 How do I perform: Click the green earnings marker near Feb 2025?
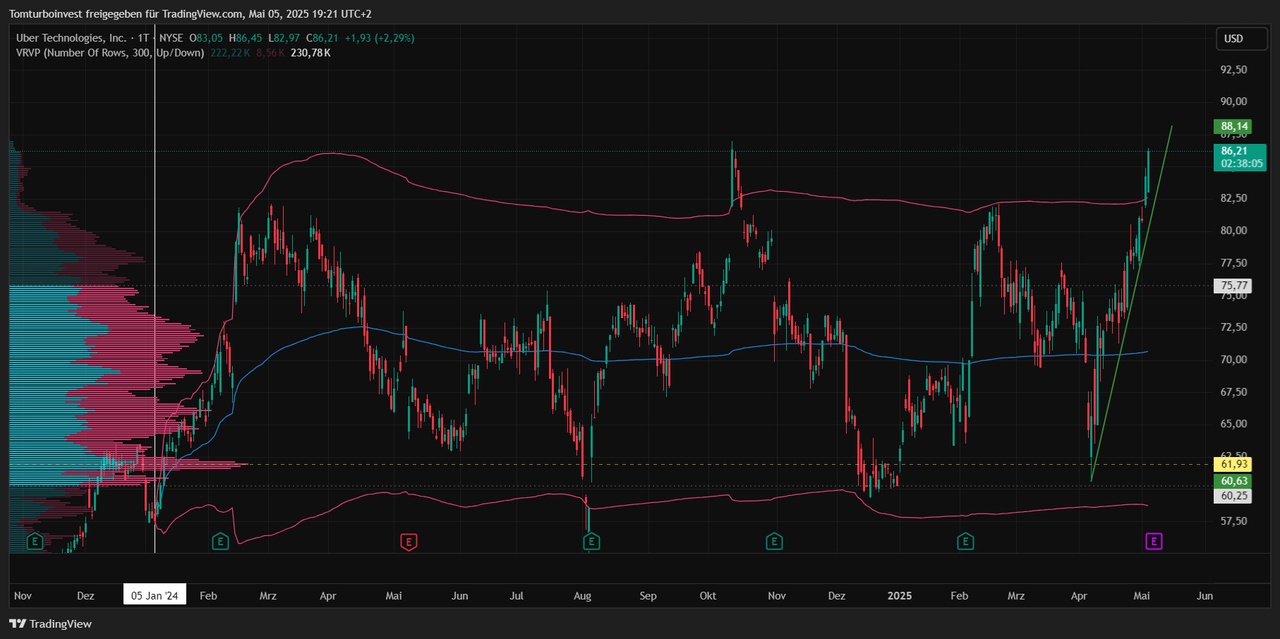pos(965,541)
